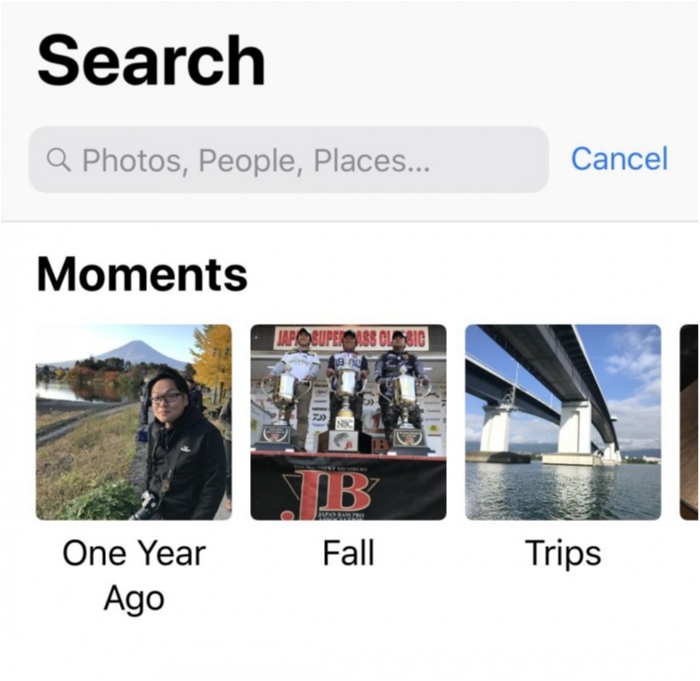This screenshot has height=681, width=700.
Task: Tap the Japan Super Bass Classic sign
Action: [x=347, y=337]
